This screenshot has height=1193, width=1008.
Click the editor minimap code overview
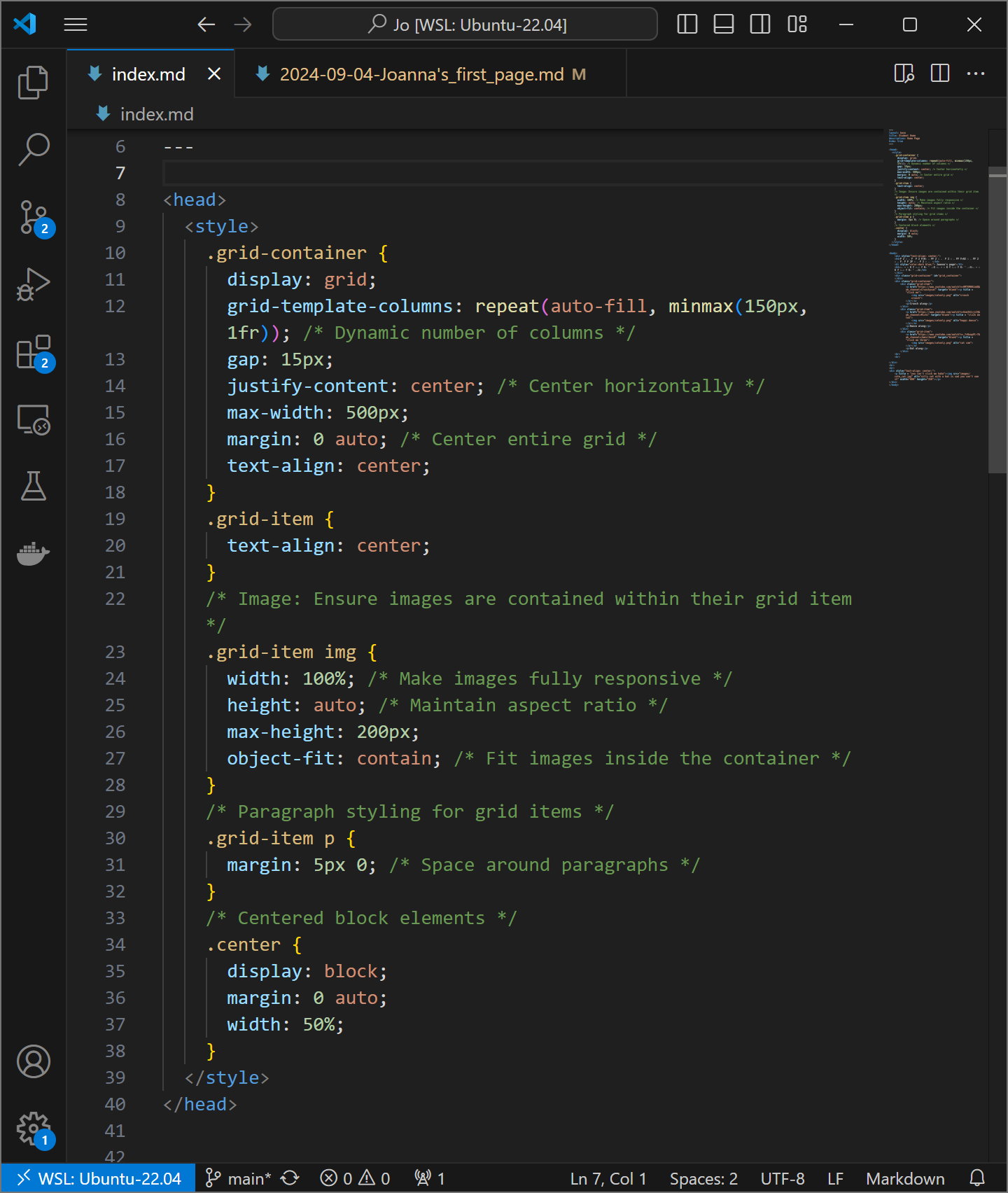tap(934, 258)
